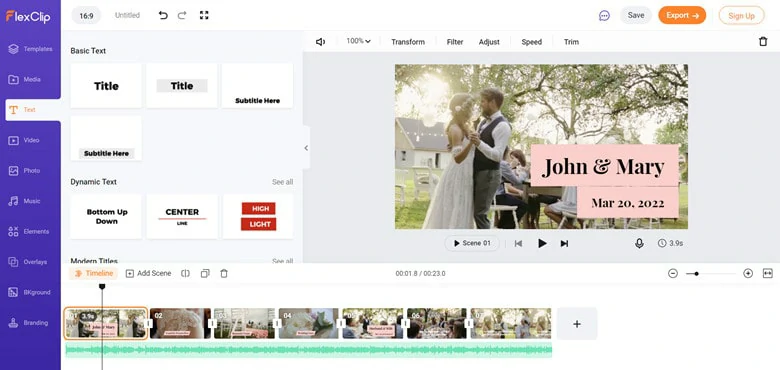
Task: Add the plain Title basic text
Action: point(106,86)
